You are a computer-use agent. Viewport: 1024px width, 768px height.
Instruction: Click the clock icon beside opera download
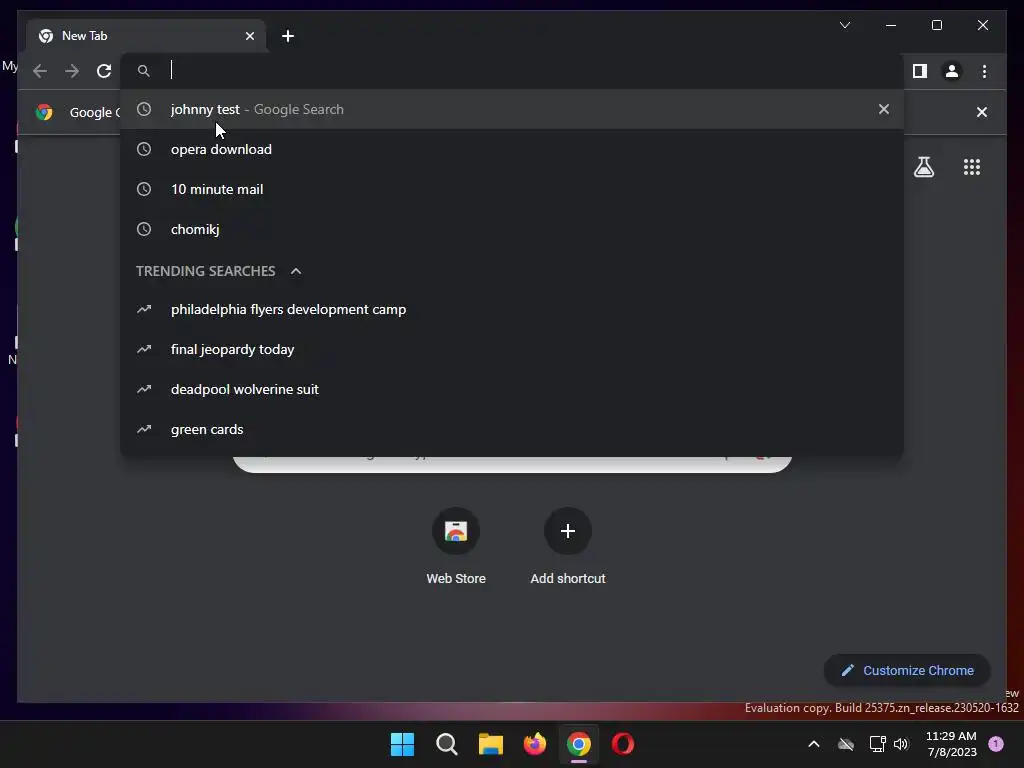(144, 149)
